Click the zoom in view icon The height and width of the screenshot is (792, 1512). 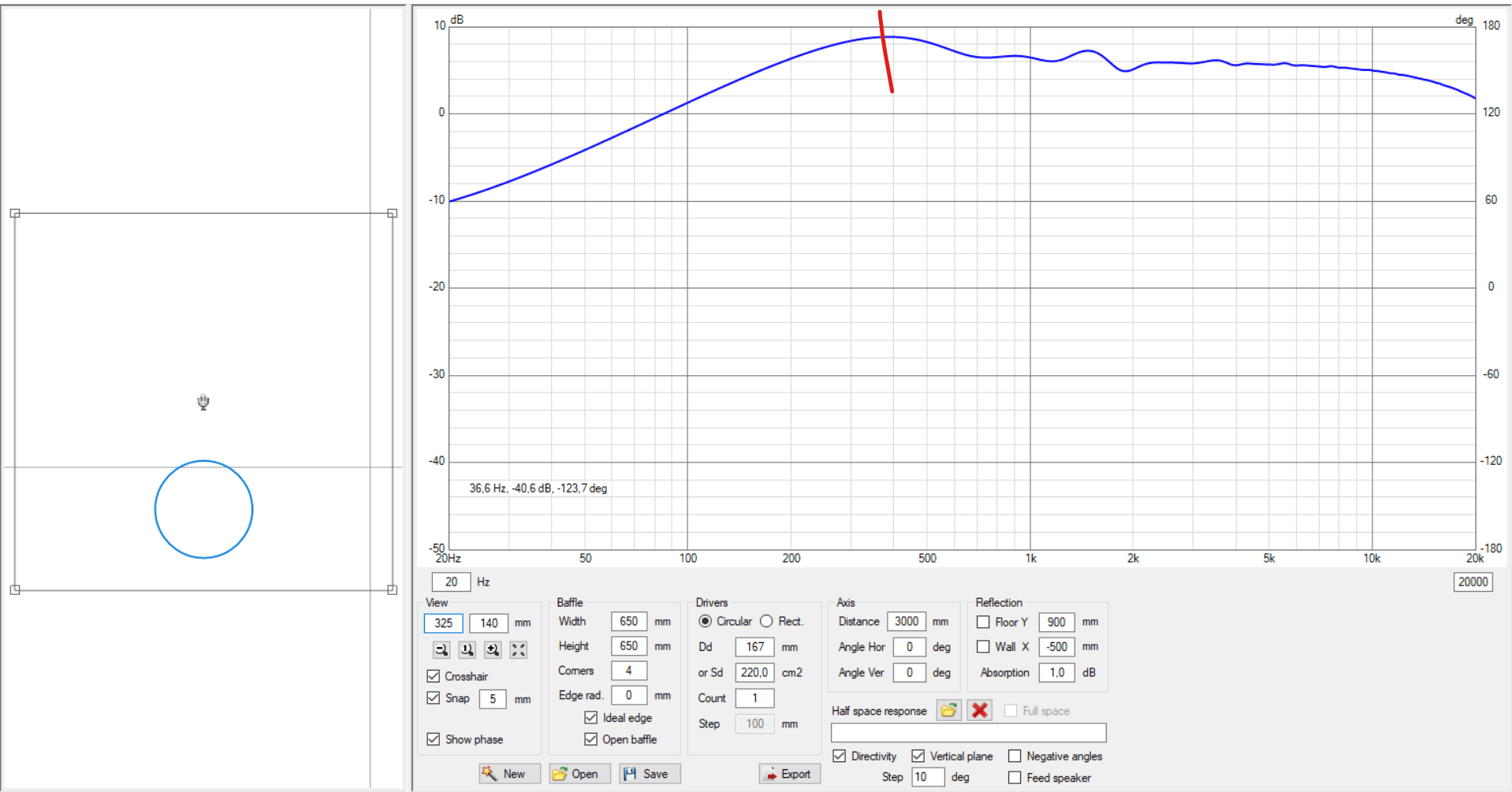coord(493,650)
